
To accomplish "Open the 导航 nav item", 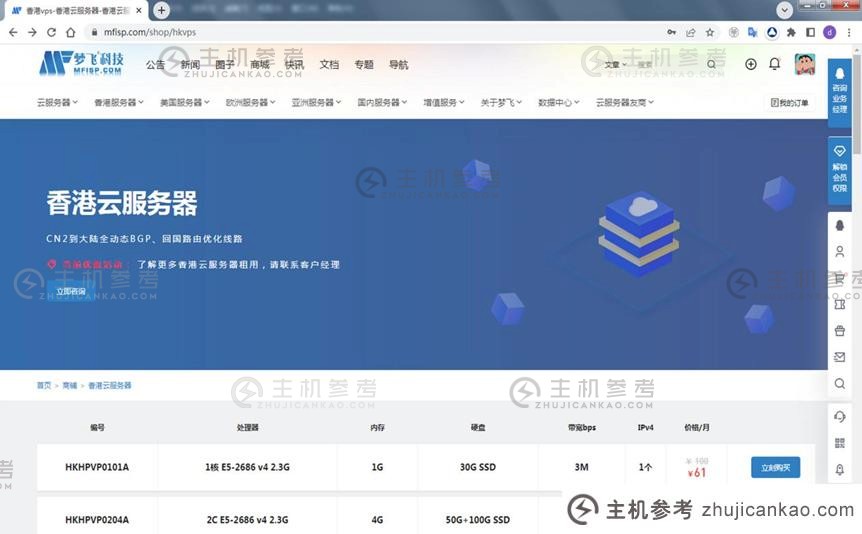I will coord(399,65).
